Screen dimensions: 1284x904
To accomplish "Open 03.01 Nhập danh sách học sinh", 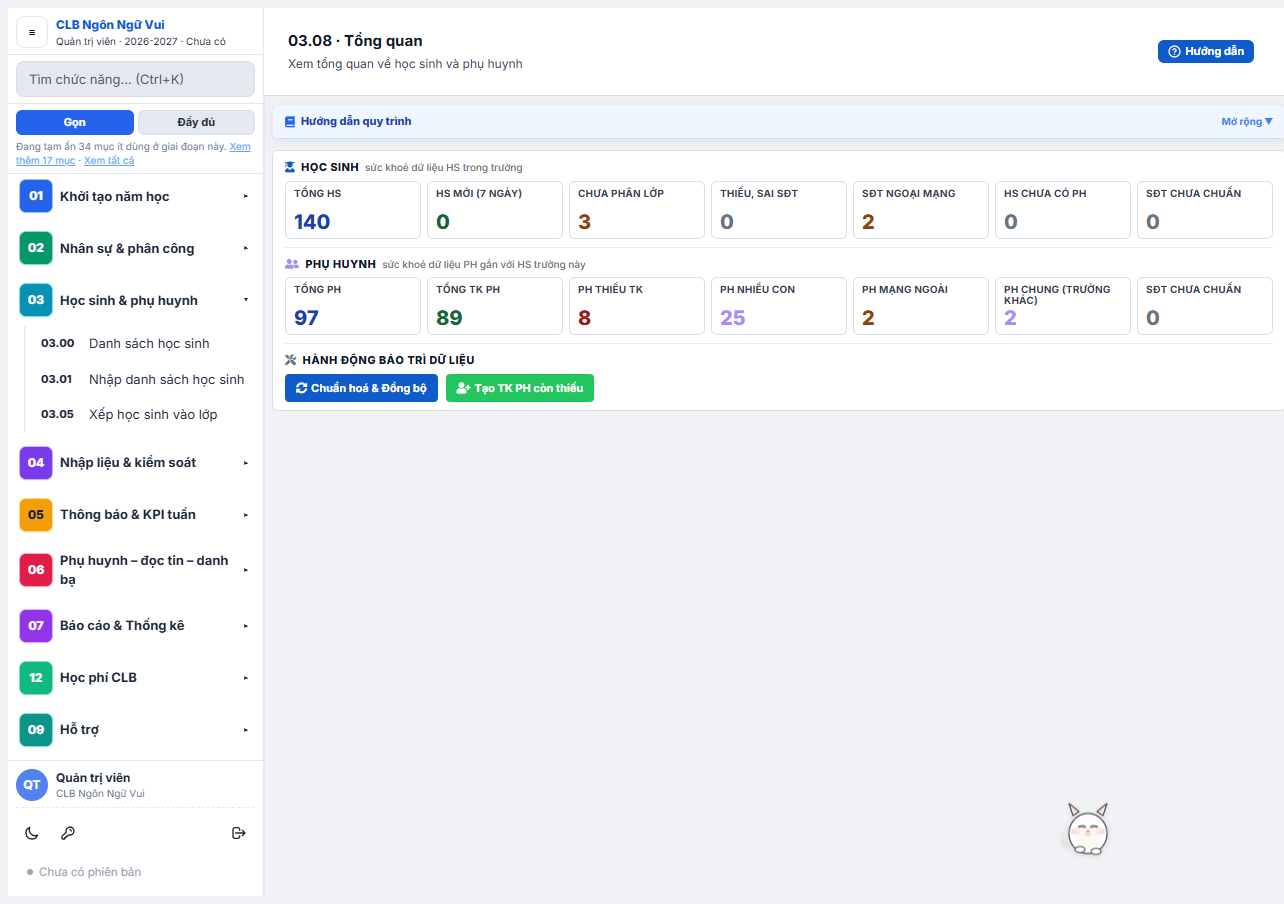I will (x=143, y=379).
